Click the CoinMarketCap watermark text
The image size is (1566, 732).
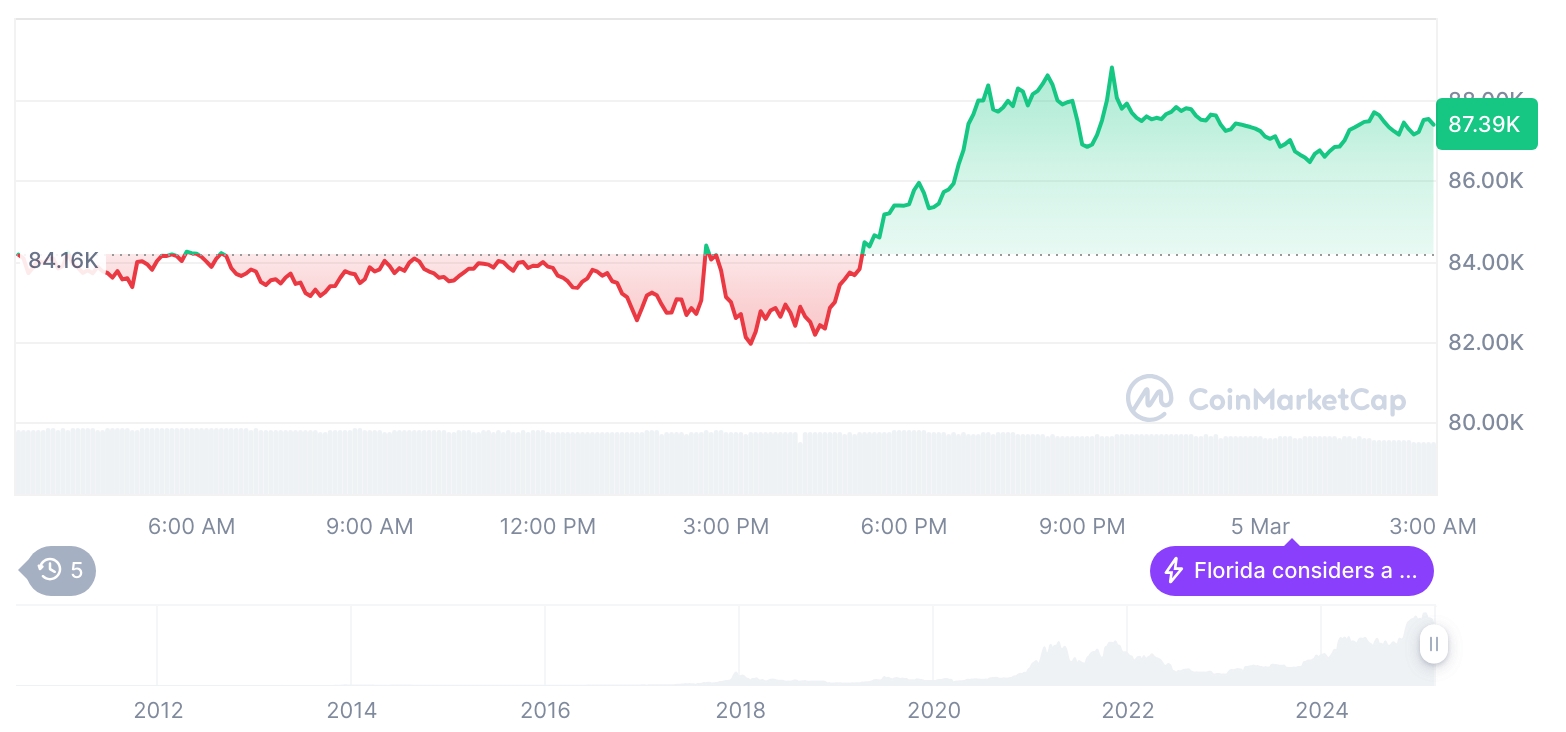click(x=1296, y=400)
